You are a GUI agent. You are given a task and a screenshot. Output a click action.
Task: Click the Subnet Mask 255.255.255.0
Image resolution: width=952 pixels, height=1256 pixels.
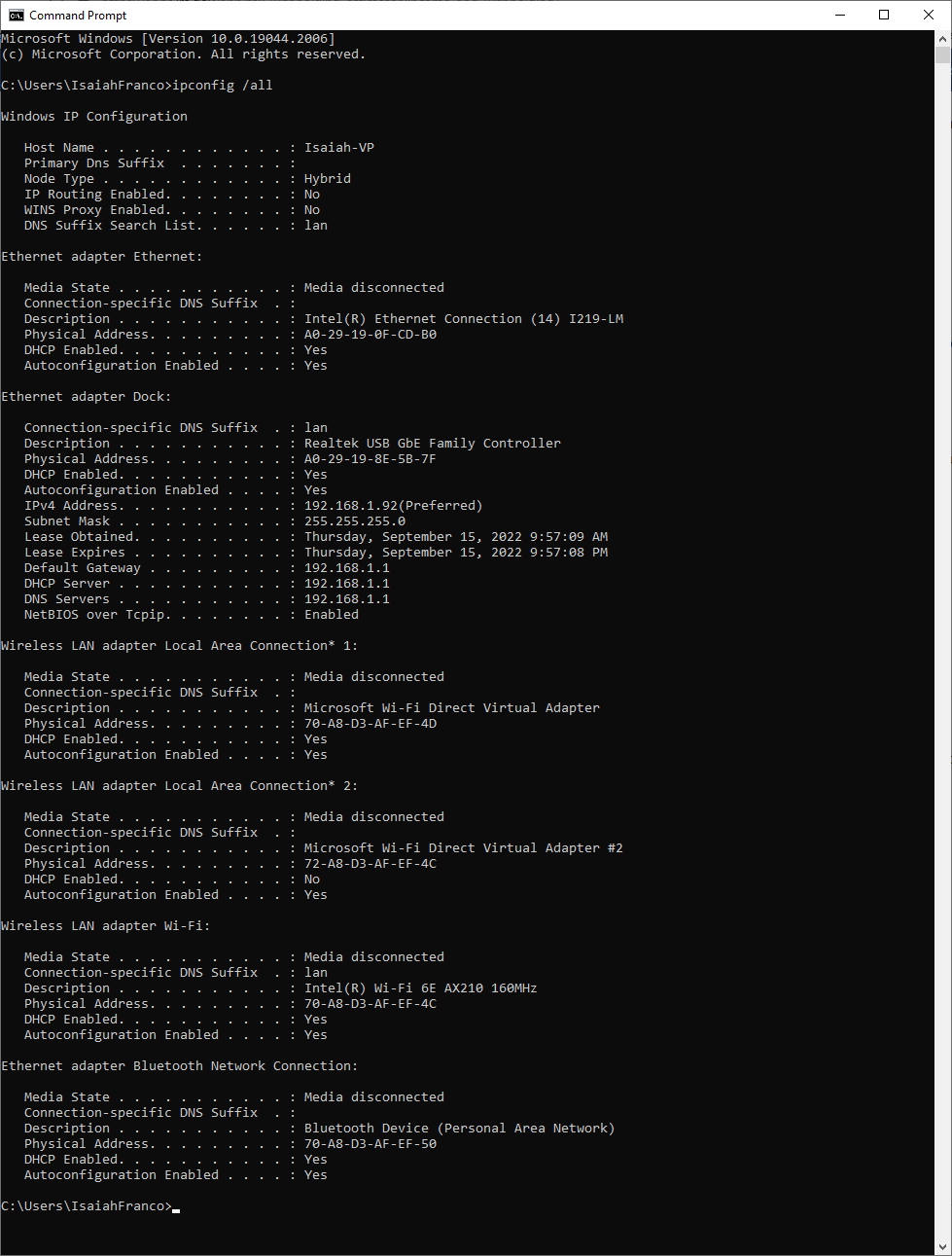pos(355,520)
